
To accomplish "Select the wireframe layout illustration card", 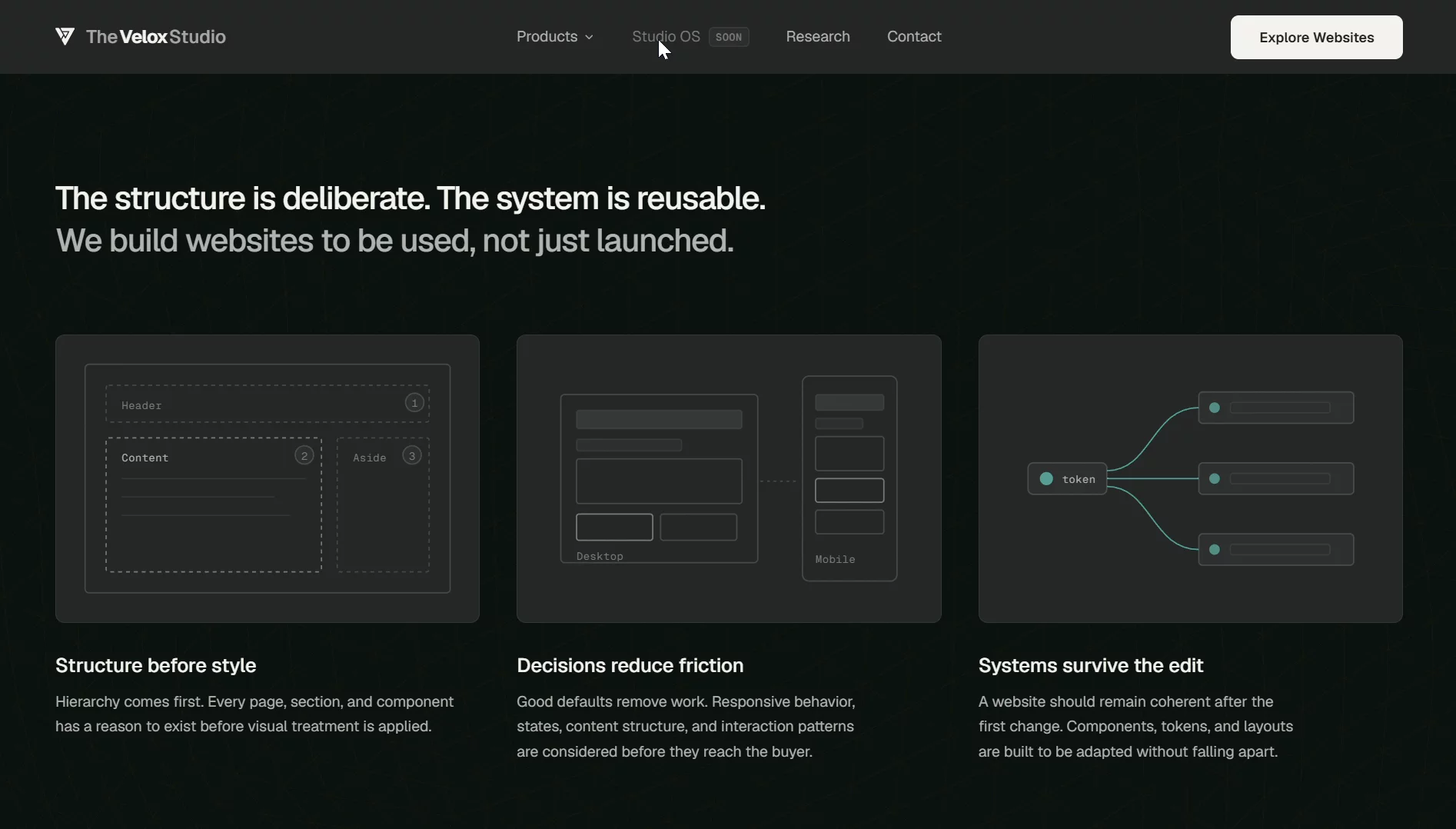I will (x=268, y=478).
